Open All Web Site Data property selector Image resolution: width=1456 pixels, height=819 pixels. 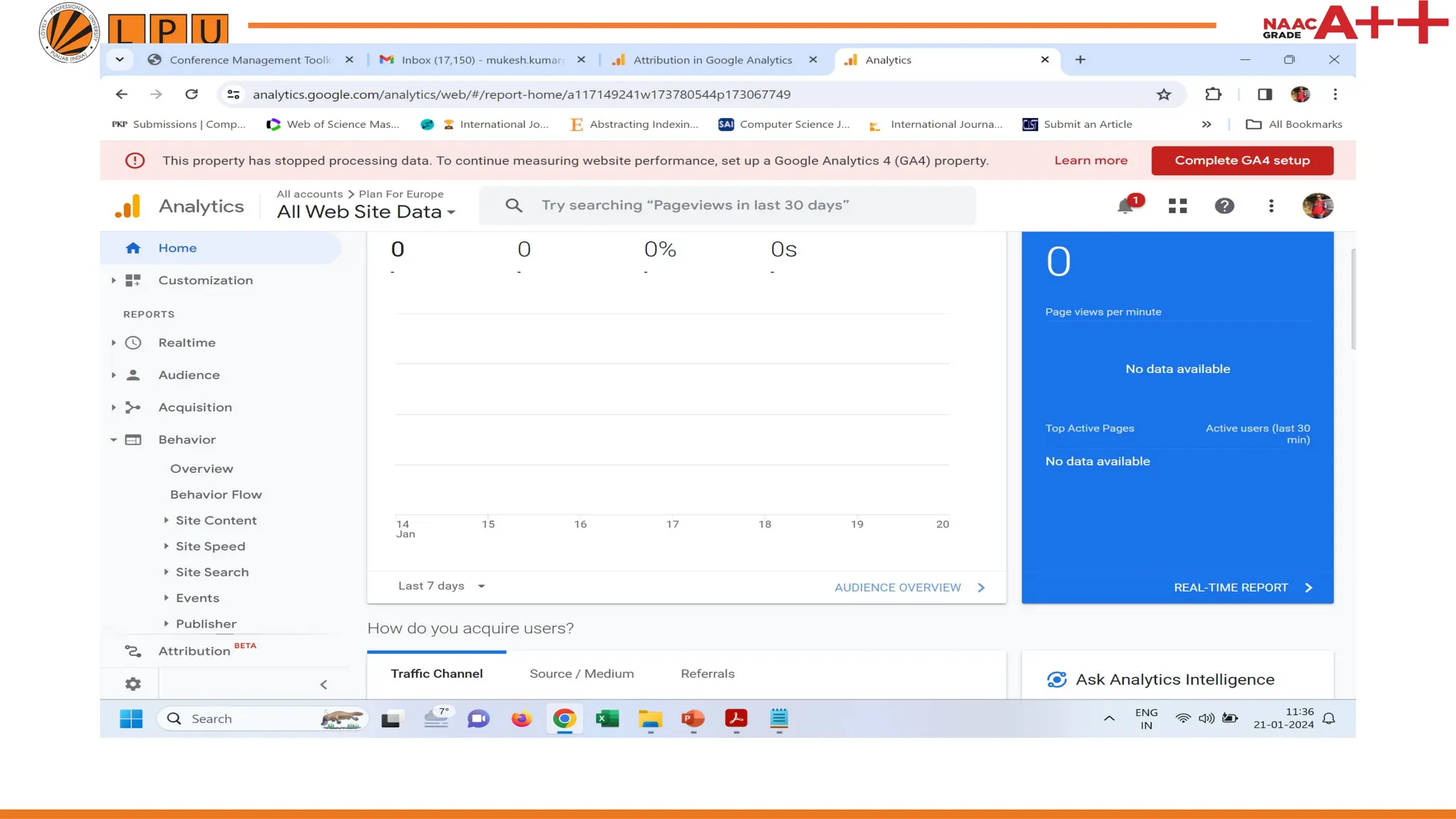tap(365, 212)
